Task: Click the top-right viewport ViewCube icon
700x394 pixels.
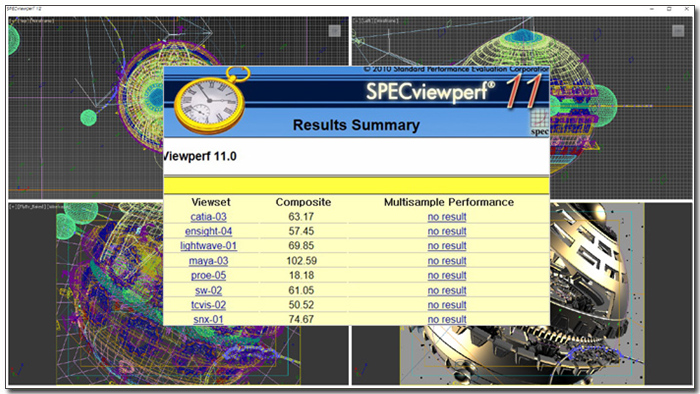Action: (678, 31)
